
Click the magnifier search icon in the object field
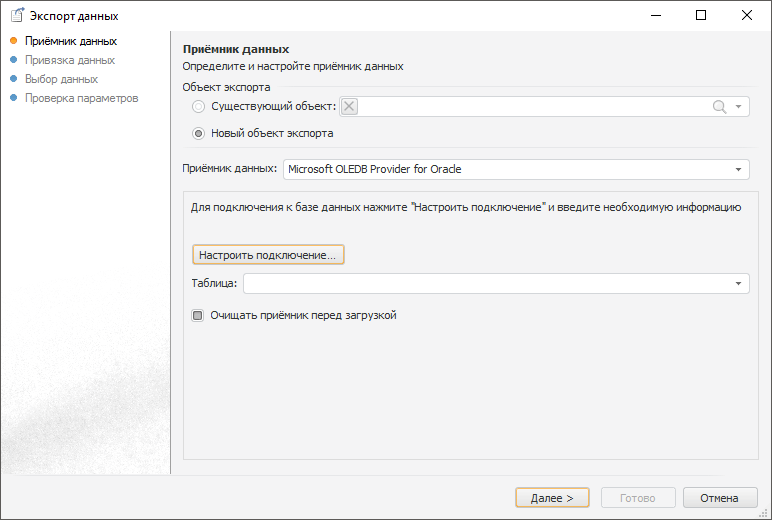[x=719, y=107]
